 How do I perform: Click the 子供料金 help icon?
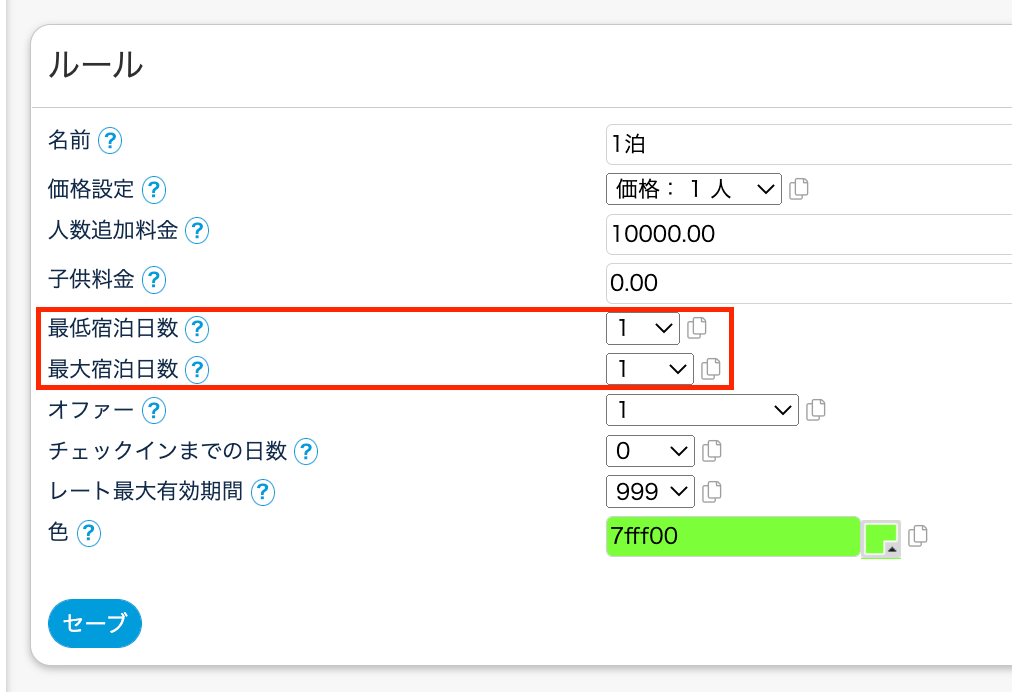click(153, 279)
